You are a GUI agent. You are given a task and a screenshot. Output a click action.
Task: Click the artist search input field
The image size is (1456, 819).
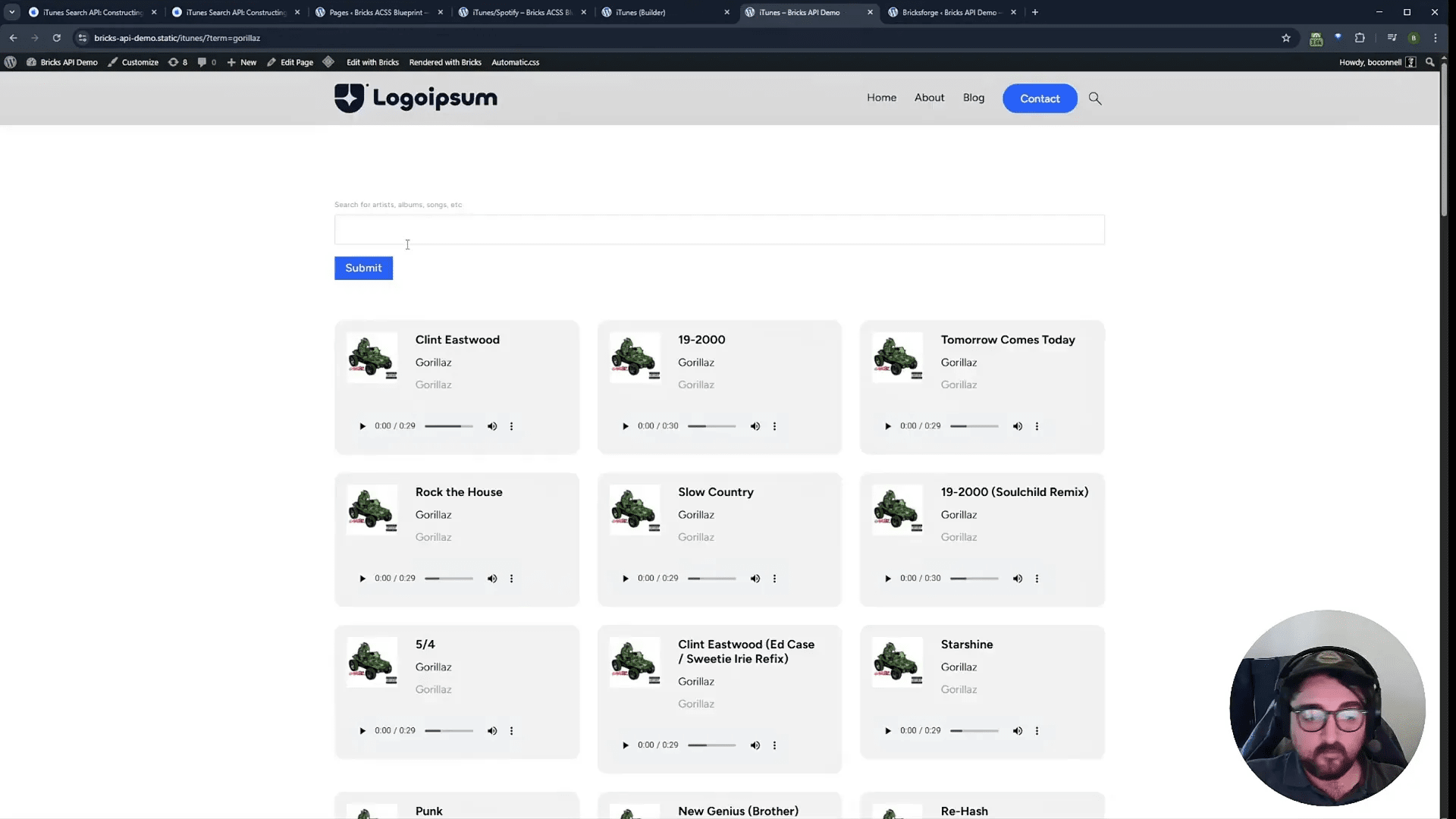(719, 230)
